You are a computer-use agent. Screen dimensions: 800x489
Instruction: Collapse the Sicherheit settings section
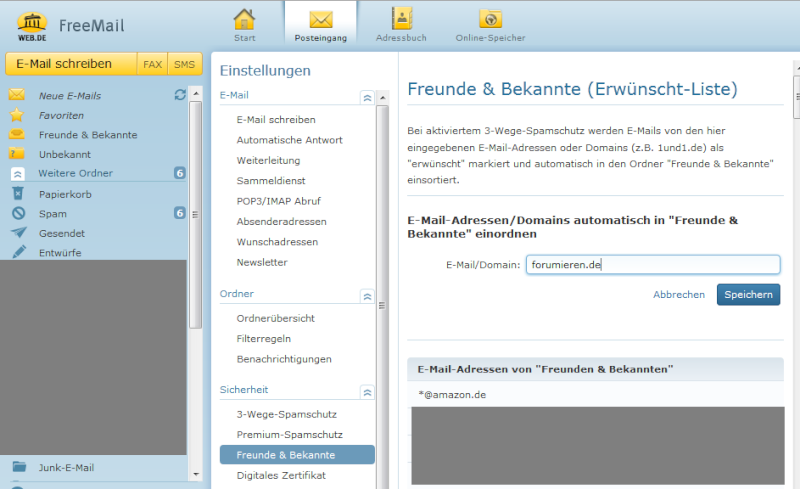[367, 392]
